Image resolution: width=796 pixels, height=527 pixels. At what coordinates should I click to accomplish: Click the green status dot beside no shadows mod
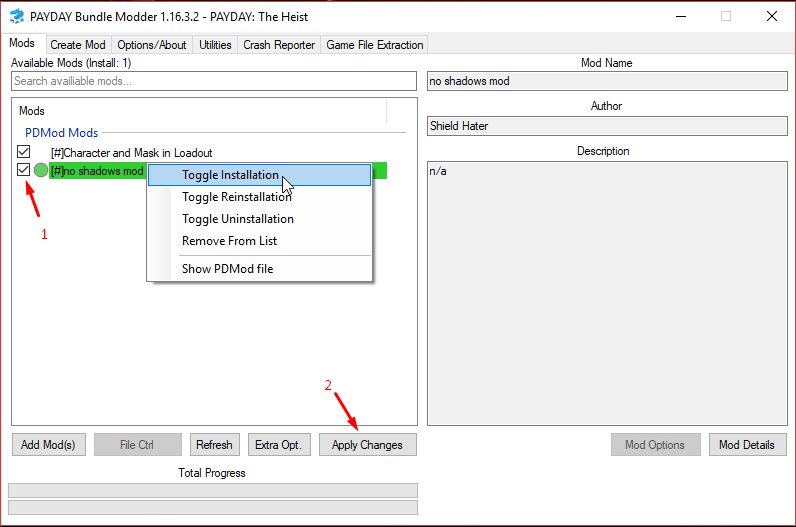[x=41, y=171]
